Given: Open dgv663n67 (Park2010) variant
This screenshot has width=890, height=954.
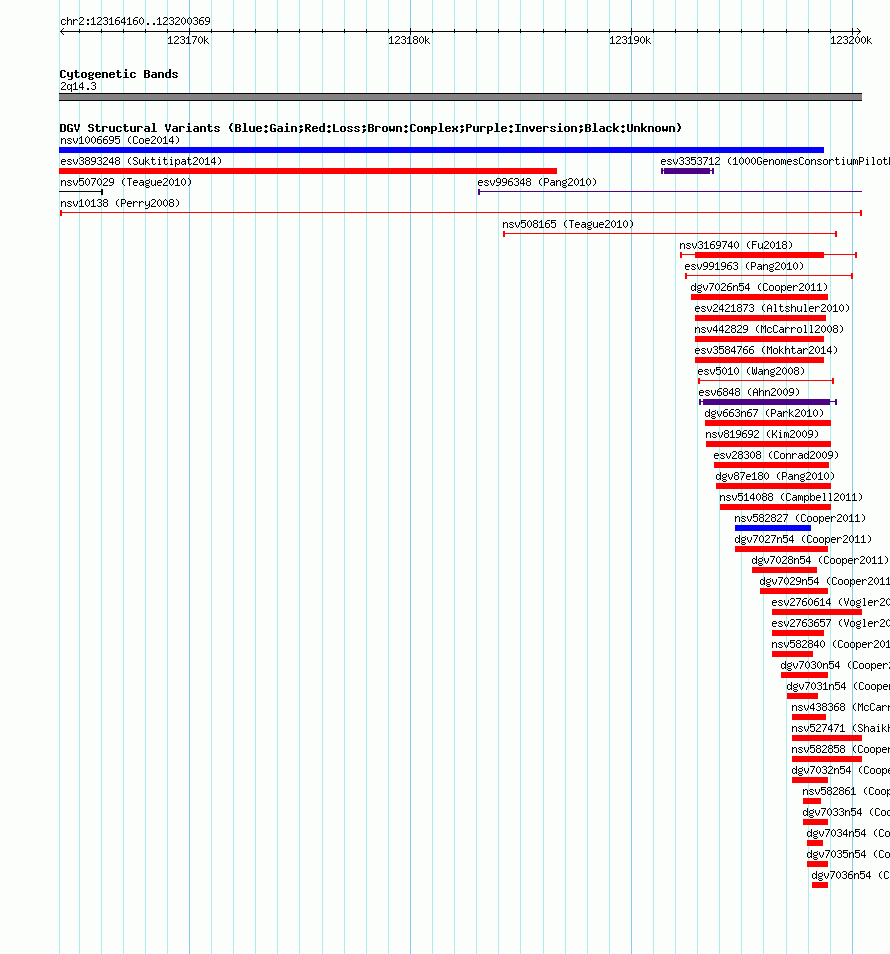Looking at the screenshot, I should click(764, 413).
